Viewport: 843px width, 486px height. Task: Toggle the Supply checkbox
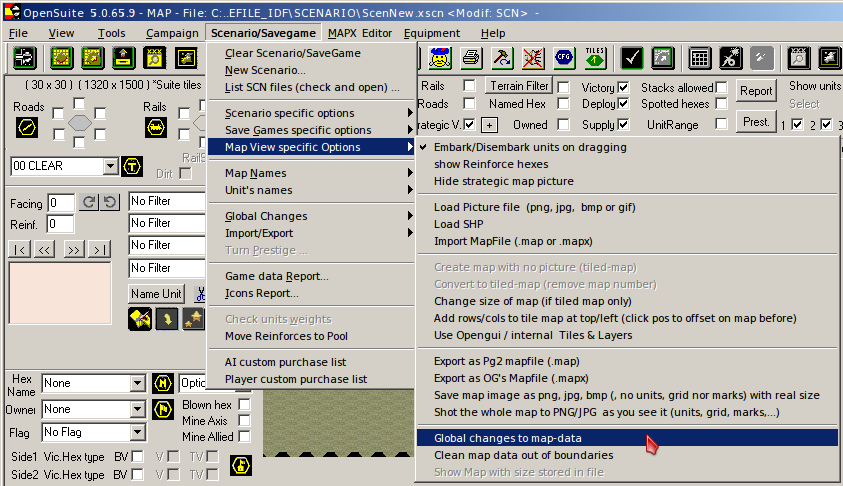pos(623,125)
